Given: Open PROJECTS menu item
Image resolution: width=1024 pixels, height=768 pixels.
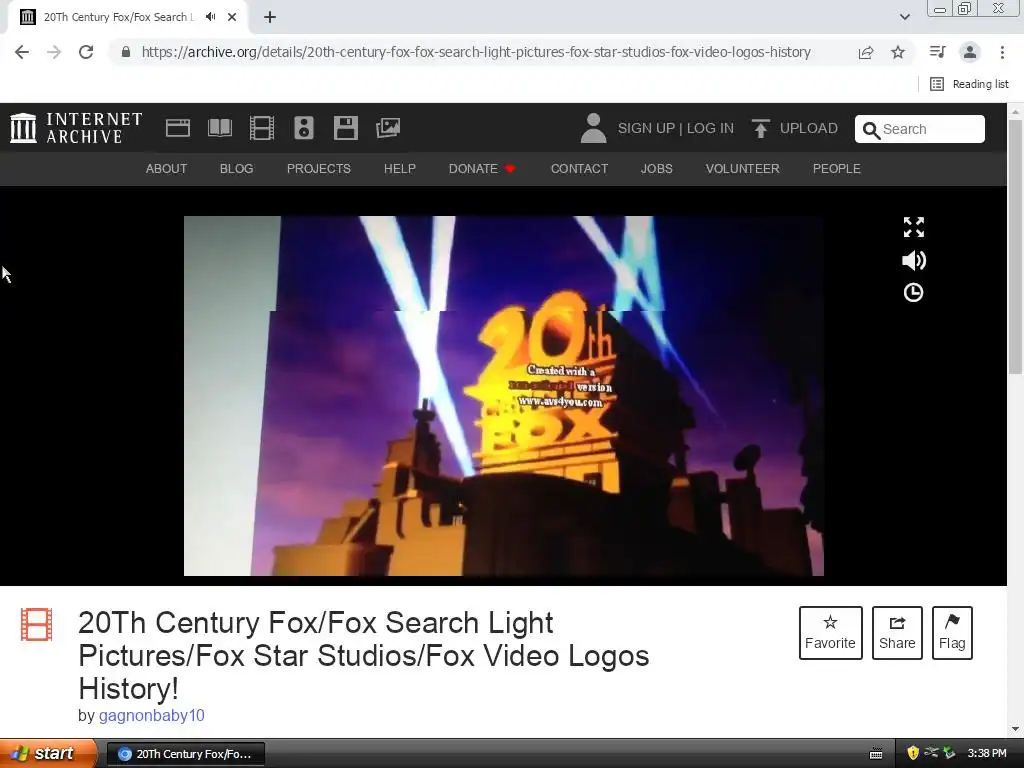Looking at the screenshot, I should (319, 168).
